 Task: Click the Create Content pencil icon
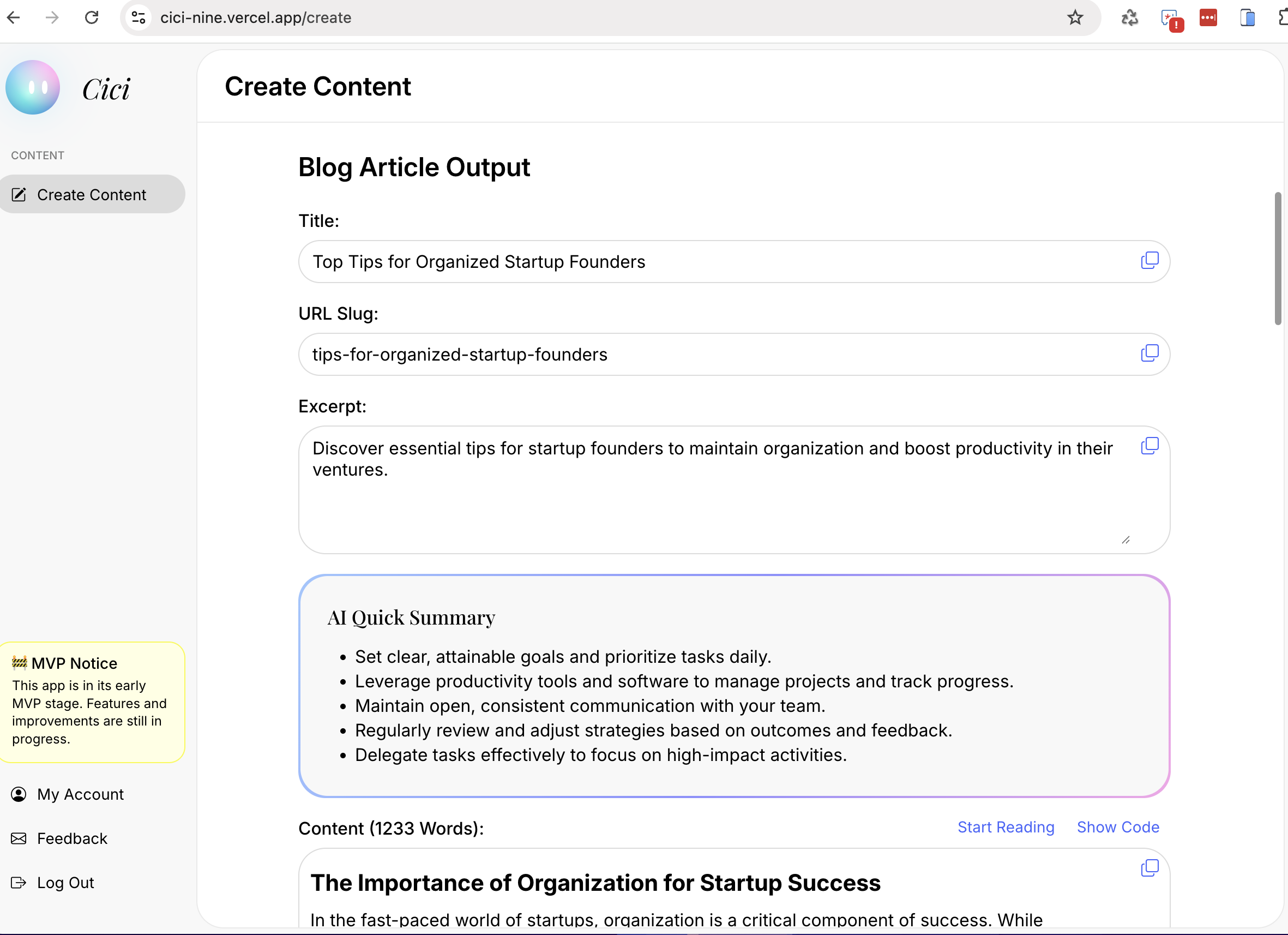pos(19,195)
